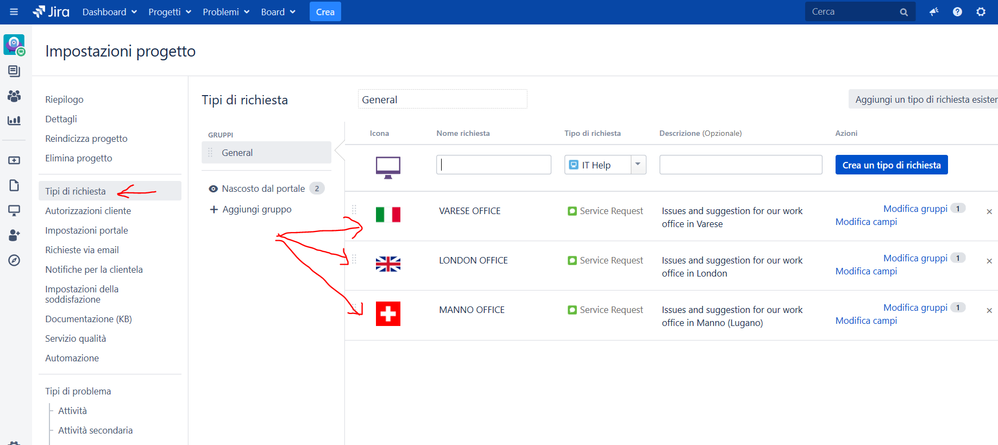
Task: Click Modifica campi for LONDON OFFICE
Action: coord(866,271)
